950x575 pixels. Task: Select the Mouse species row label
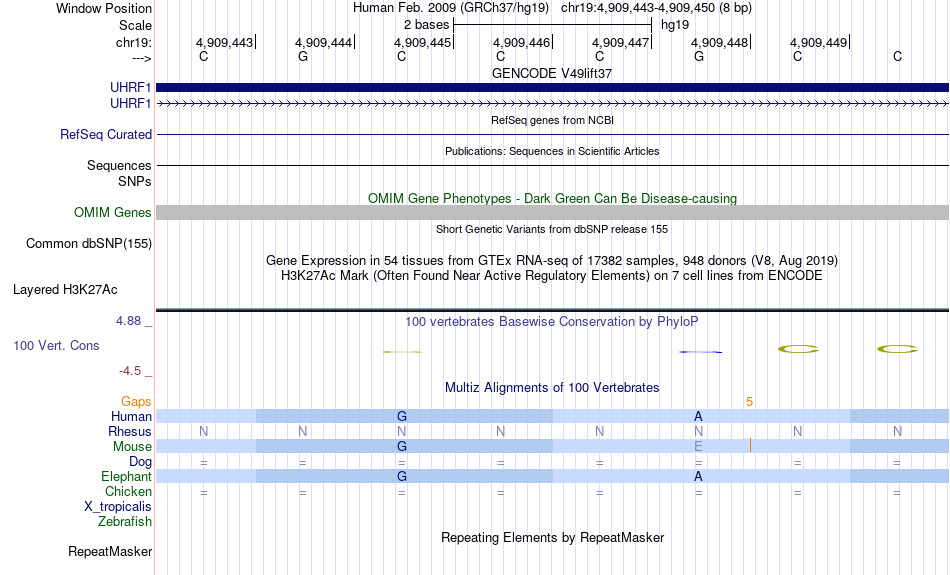point(132,447)
